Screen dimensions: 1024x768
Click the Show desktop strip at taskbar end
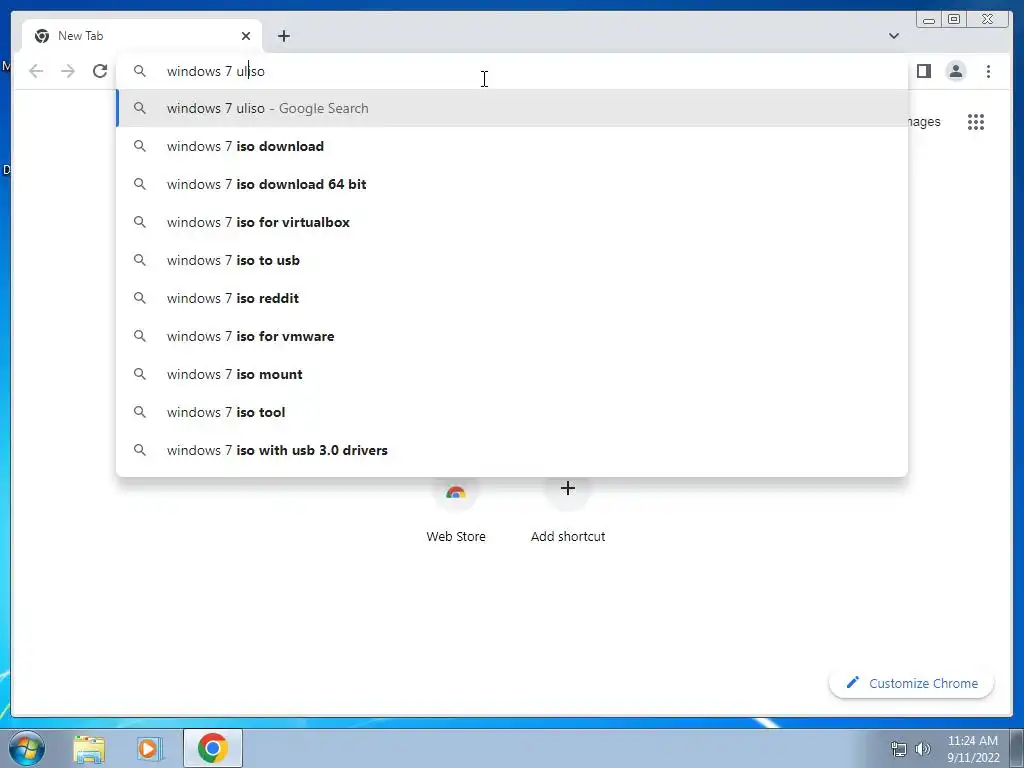1017,748
